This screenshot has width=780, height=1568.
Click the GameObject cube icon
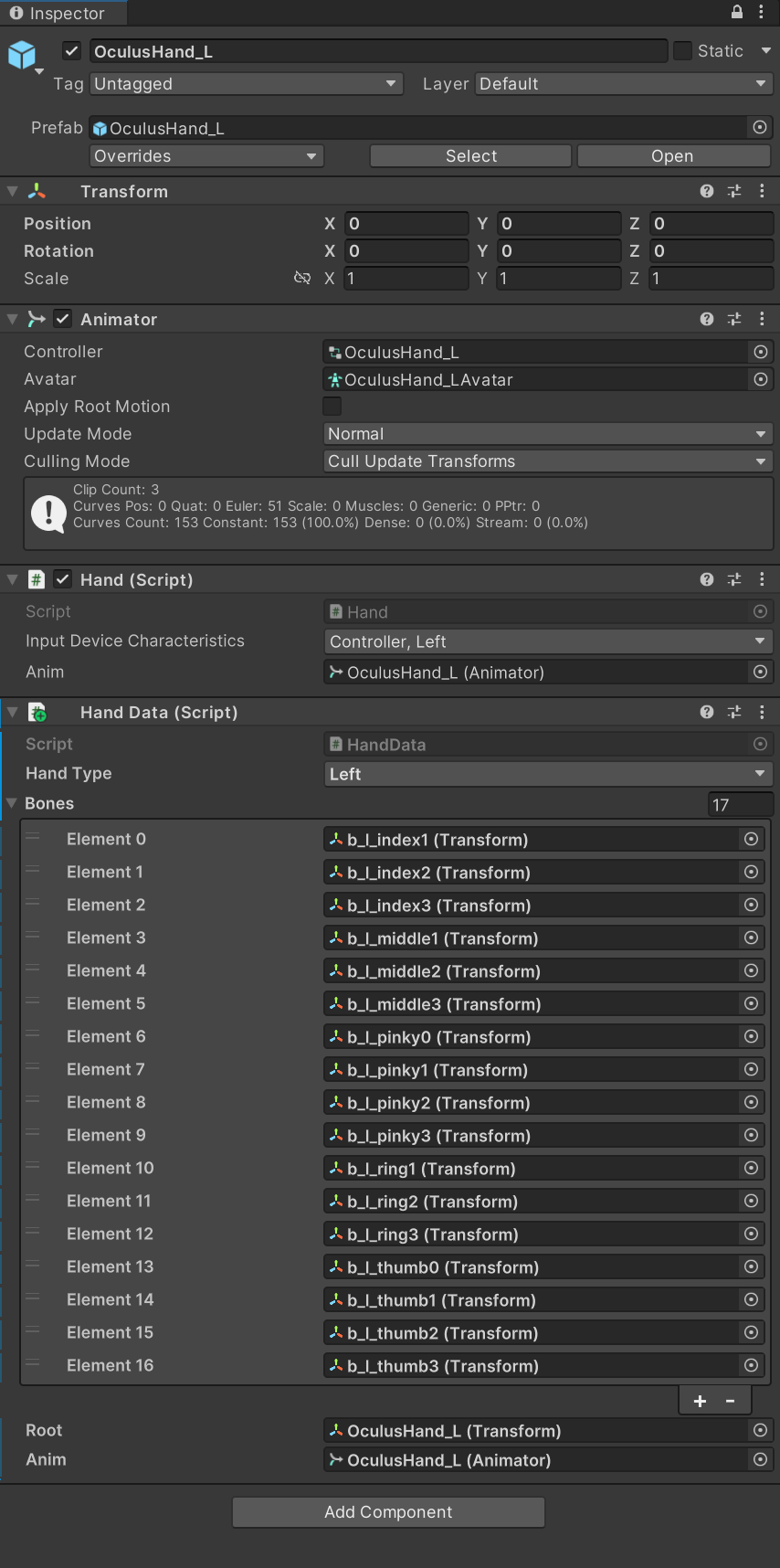22,55
